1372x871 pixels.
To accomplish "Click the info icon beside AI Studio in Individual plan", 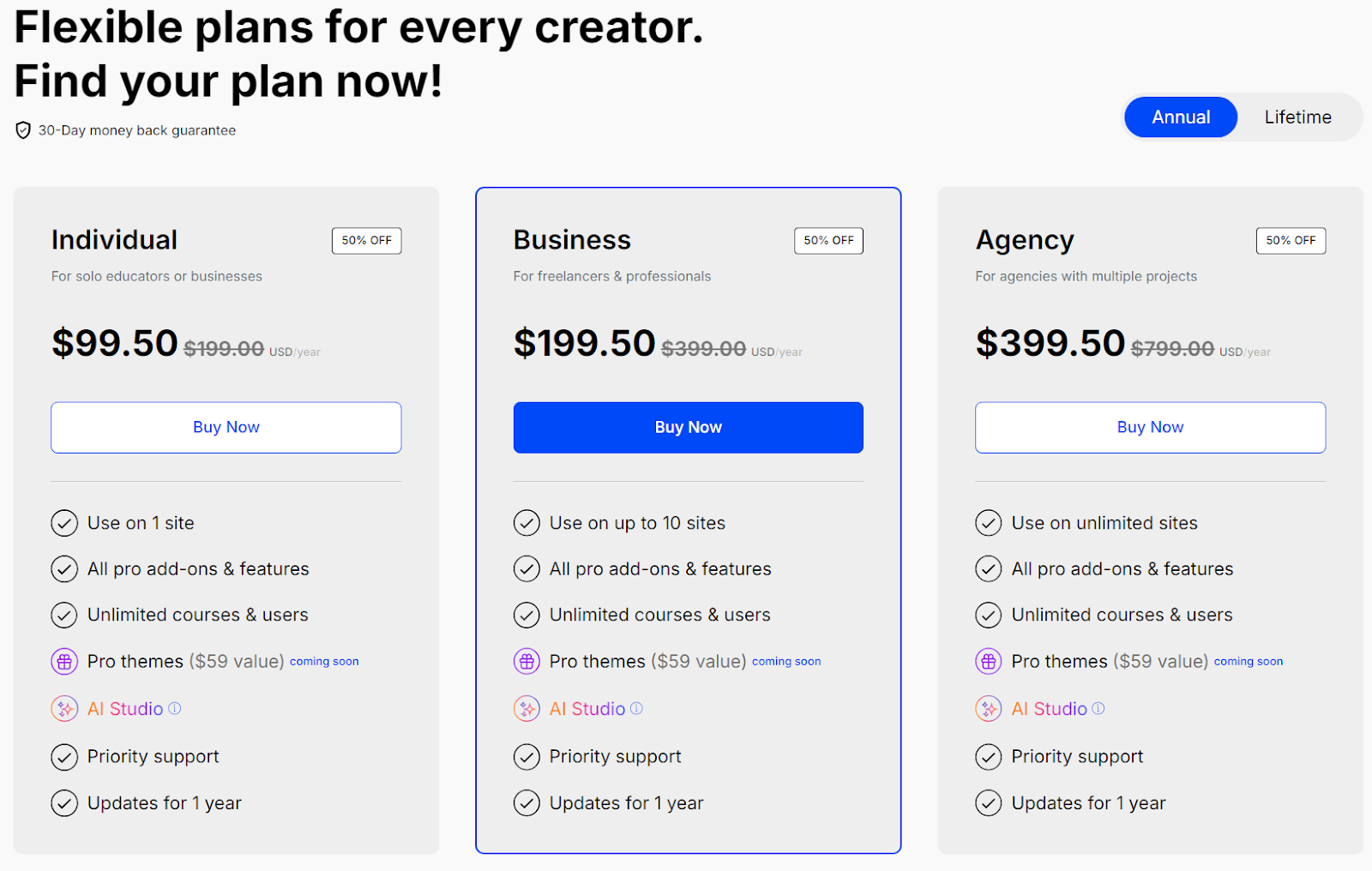I will point(174,708).
